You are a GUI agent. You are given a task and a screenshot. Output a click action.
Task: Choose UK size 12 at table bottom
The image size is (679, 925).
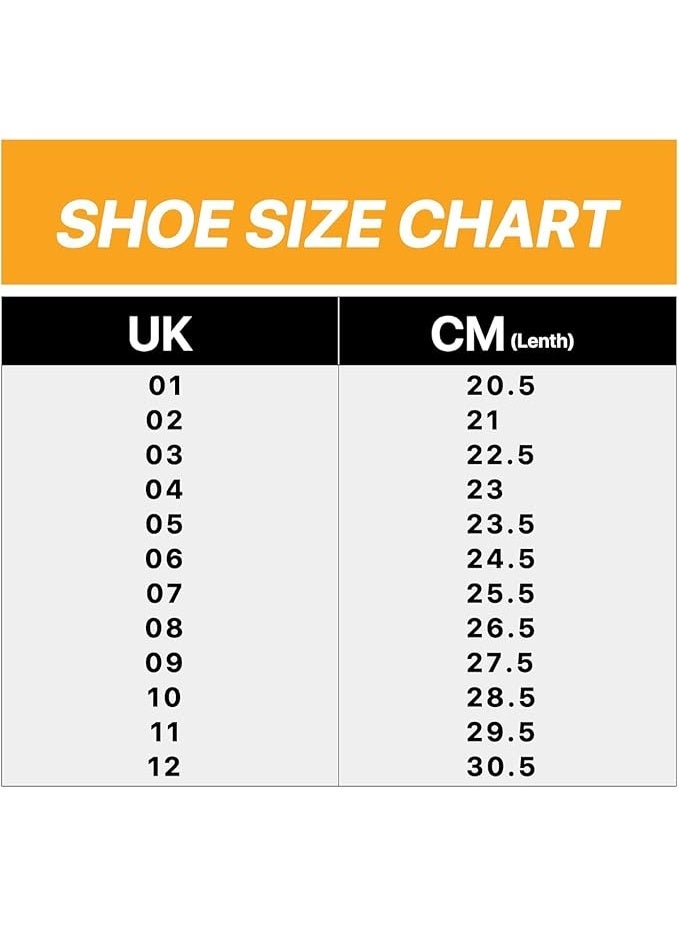pos(165,767)
